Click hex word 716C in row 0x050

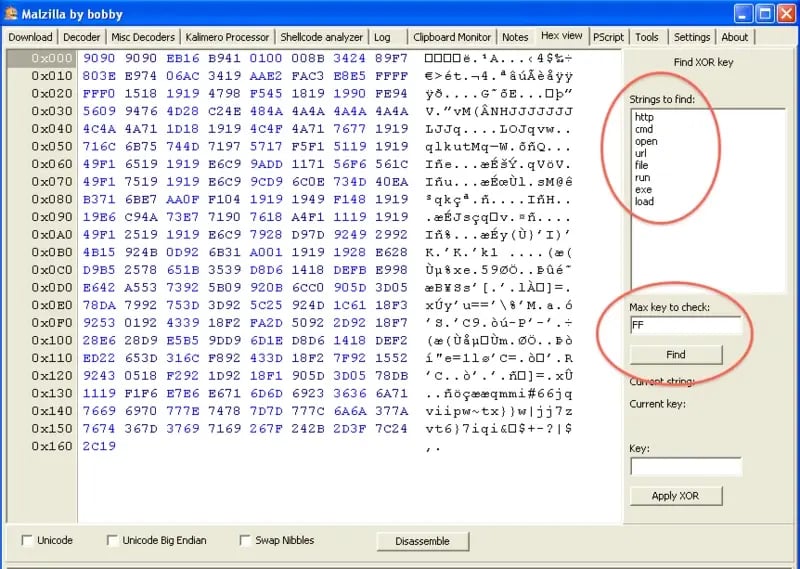point(99,146)
